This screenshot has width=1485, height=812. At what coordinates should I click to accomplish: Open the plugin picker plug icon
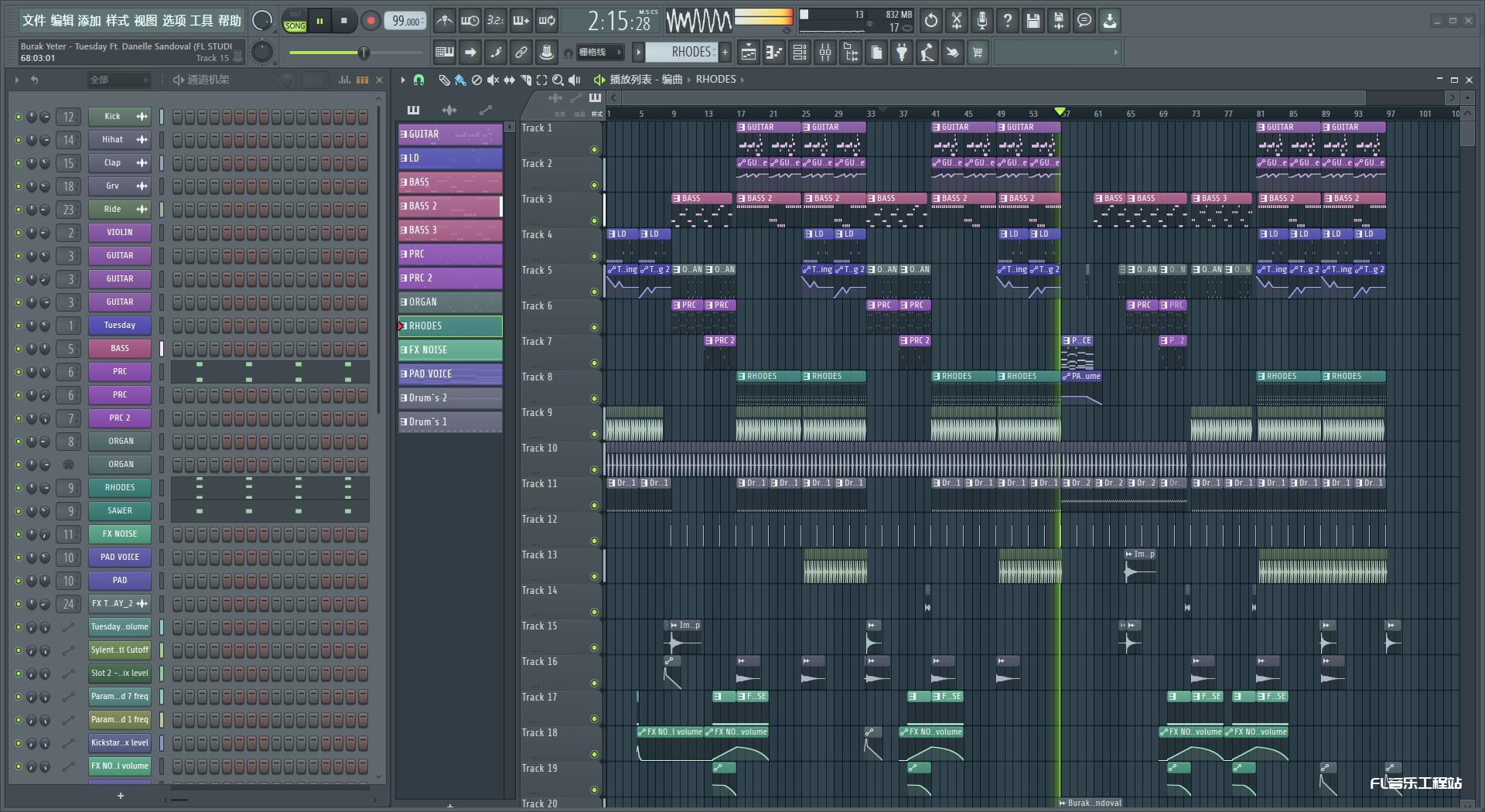point(902,53)
